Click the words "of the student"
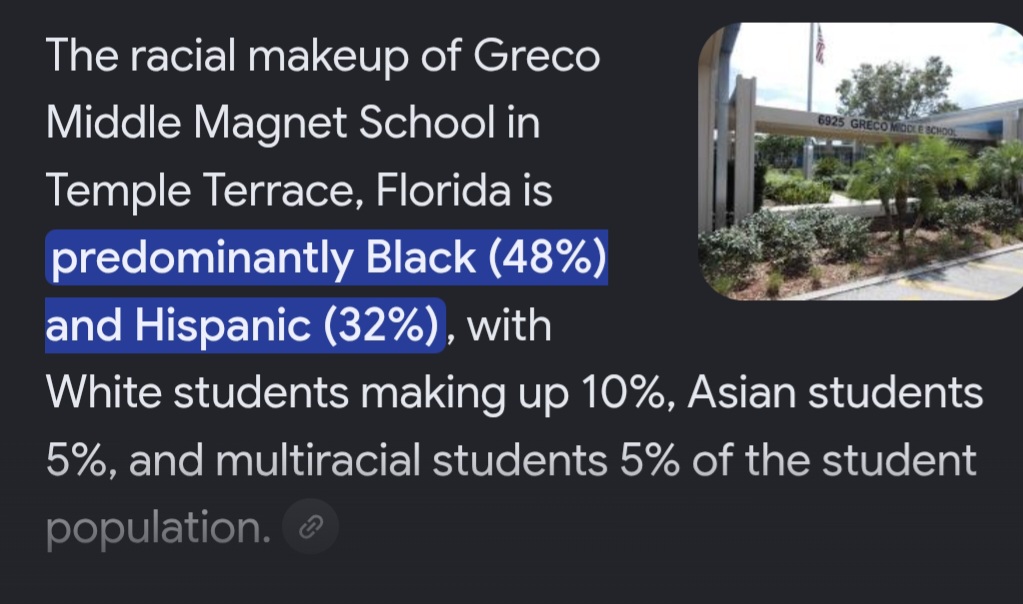This screenshot has width=1023, height=604. (834, 460)
